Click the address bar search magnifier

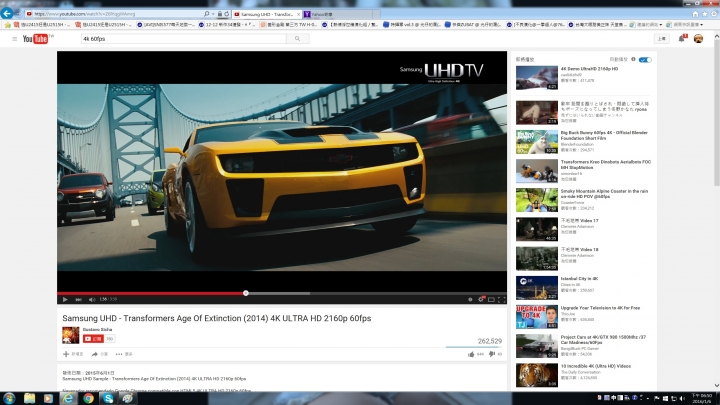pos(206,14)
